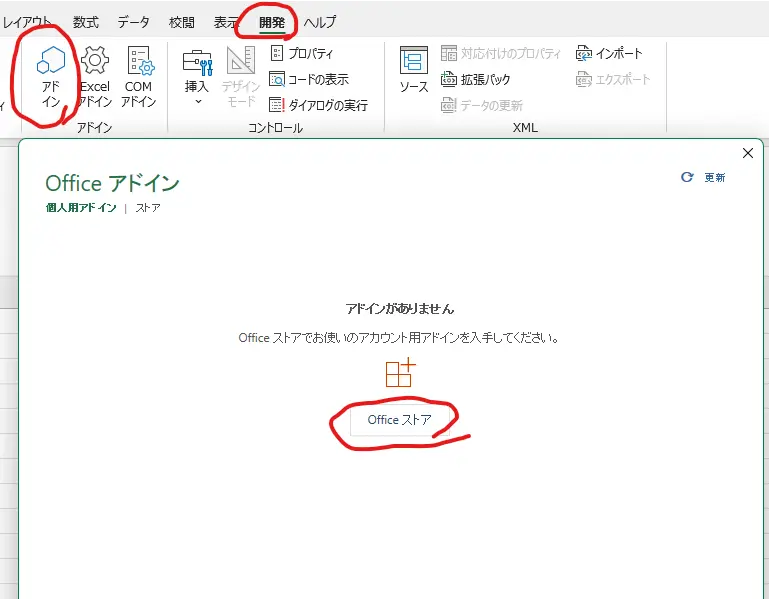Image resolution: width=769 pixels, height=599 pixels.
Task: Click the Office ストア button
Action: coord(399,420)
